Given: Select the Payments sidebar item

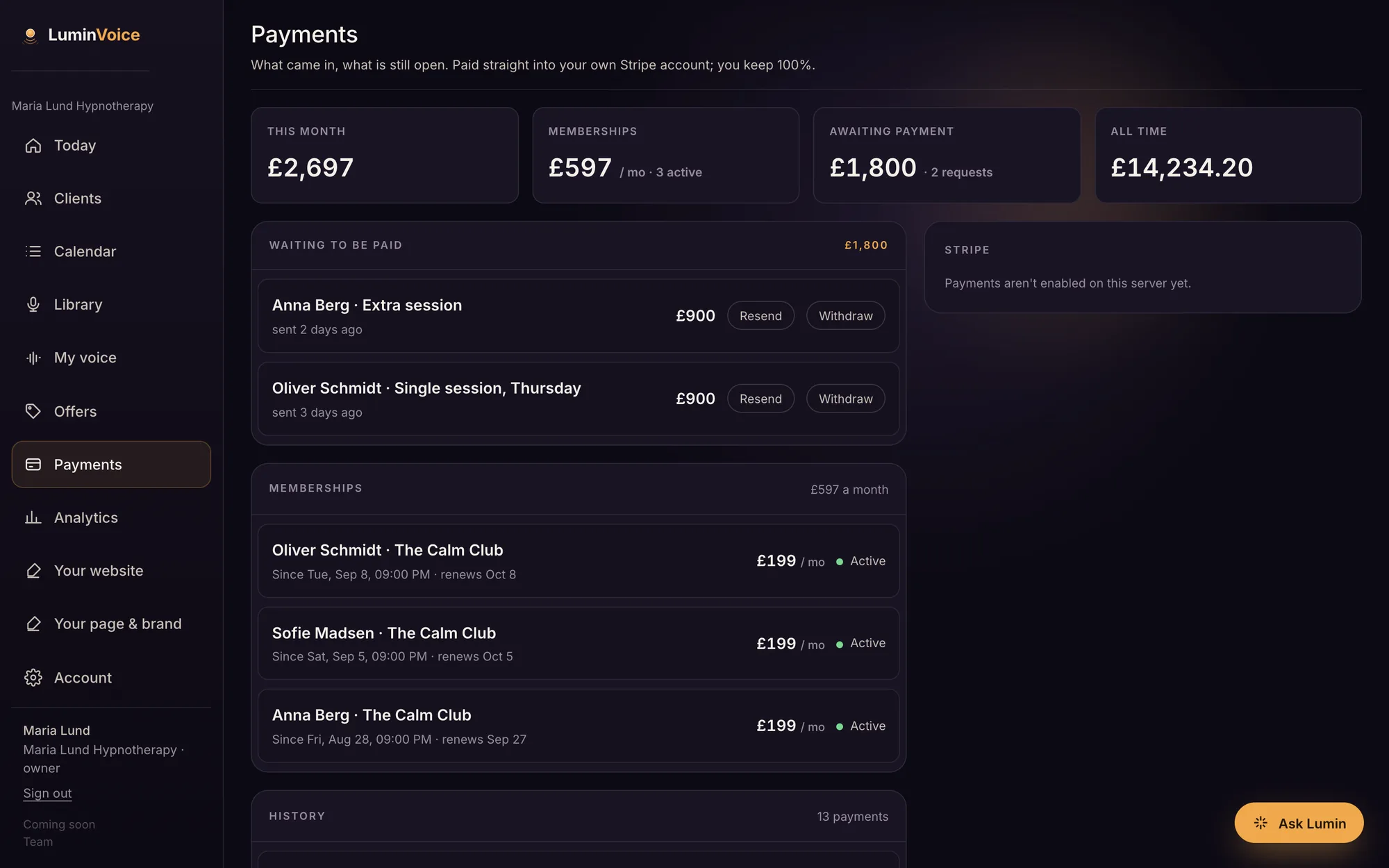Looking at the screenshot, I should click(x=111, y=465).
